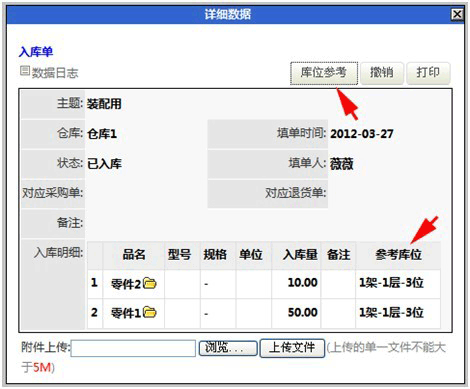This screenshot has height=389, width=470.
Task: Click 1架-1层-3位 location in row 2
Action: coord(391,313)
